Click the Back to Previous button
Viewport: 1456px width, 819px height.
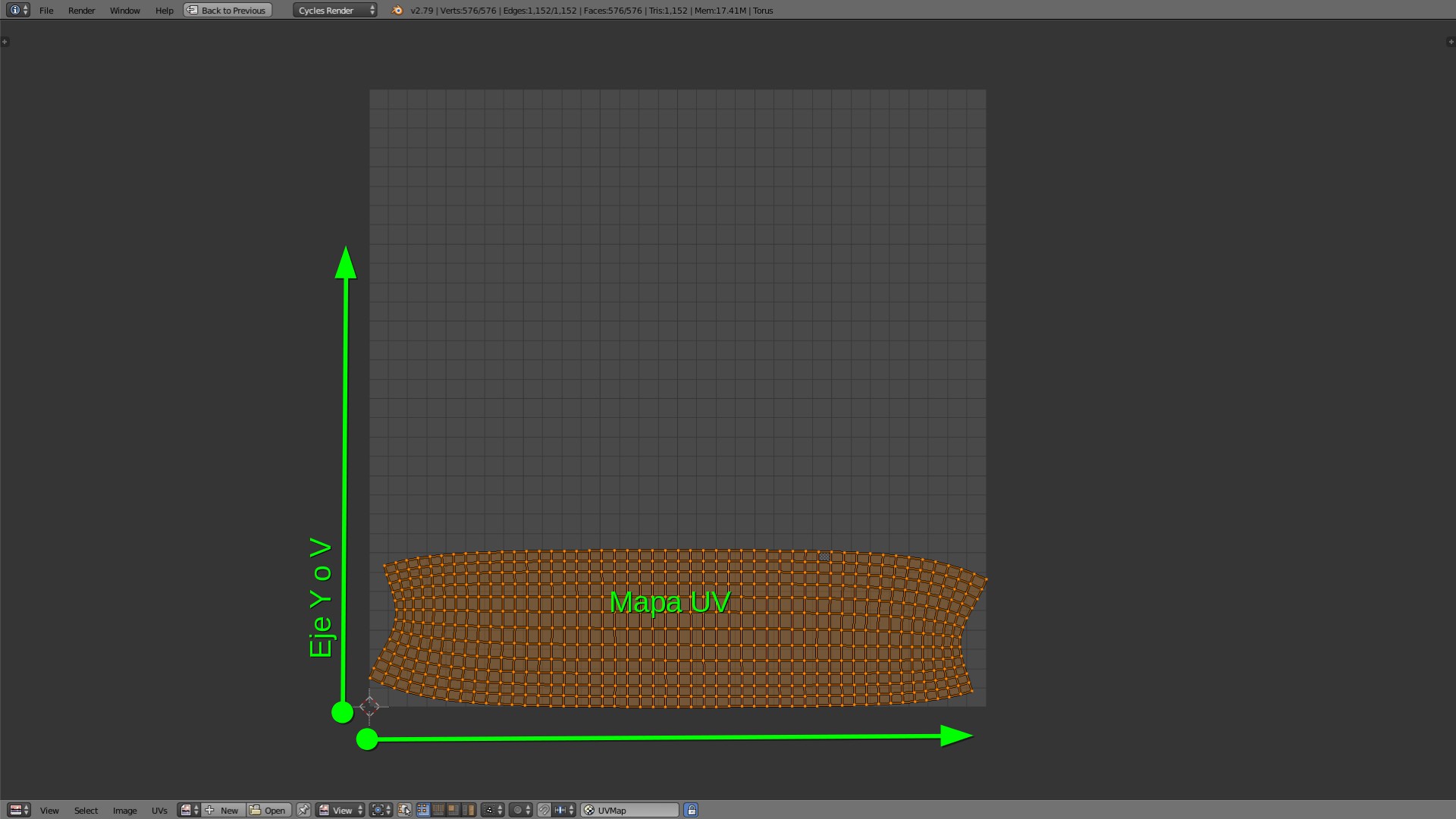(227, 11)
